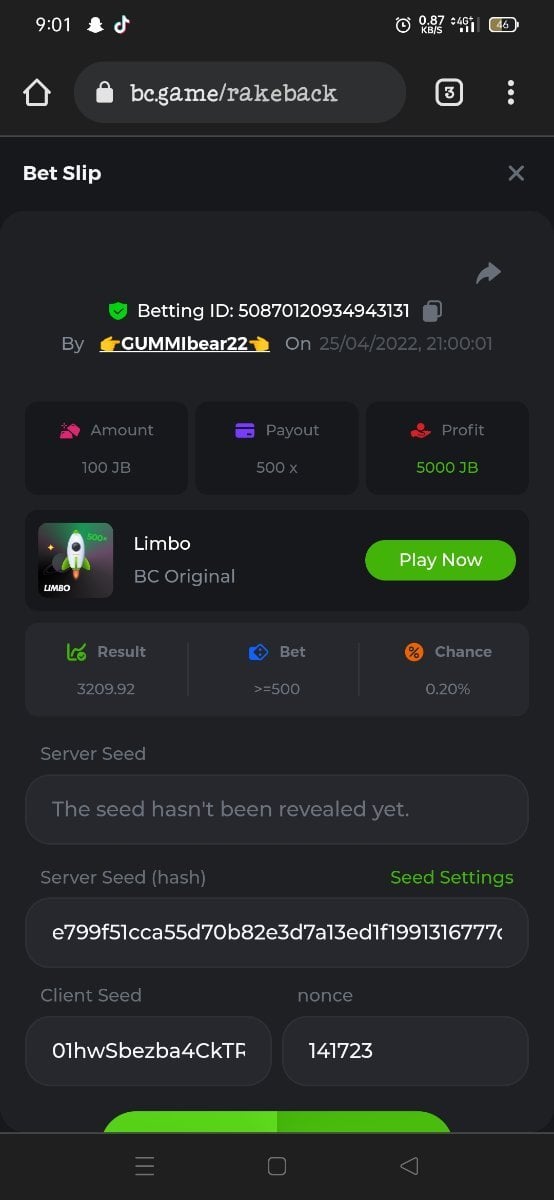Image resolution: width=554 pixels, height=1200 pixels.
Task: Select the nonce field showing 141723
Action: point(405,1051)
